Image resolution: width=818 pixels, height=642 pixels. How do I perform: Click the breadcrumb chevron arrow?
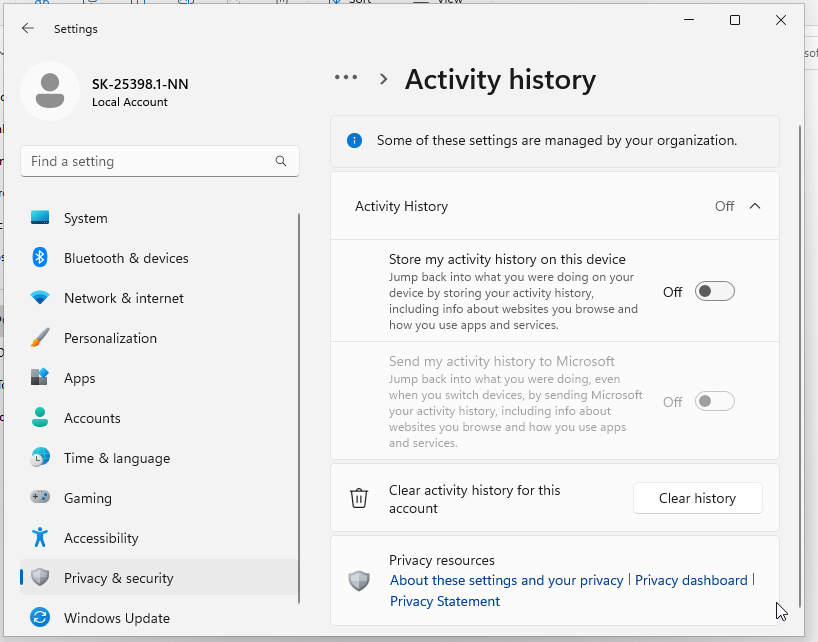tap(384, 79)
